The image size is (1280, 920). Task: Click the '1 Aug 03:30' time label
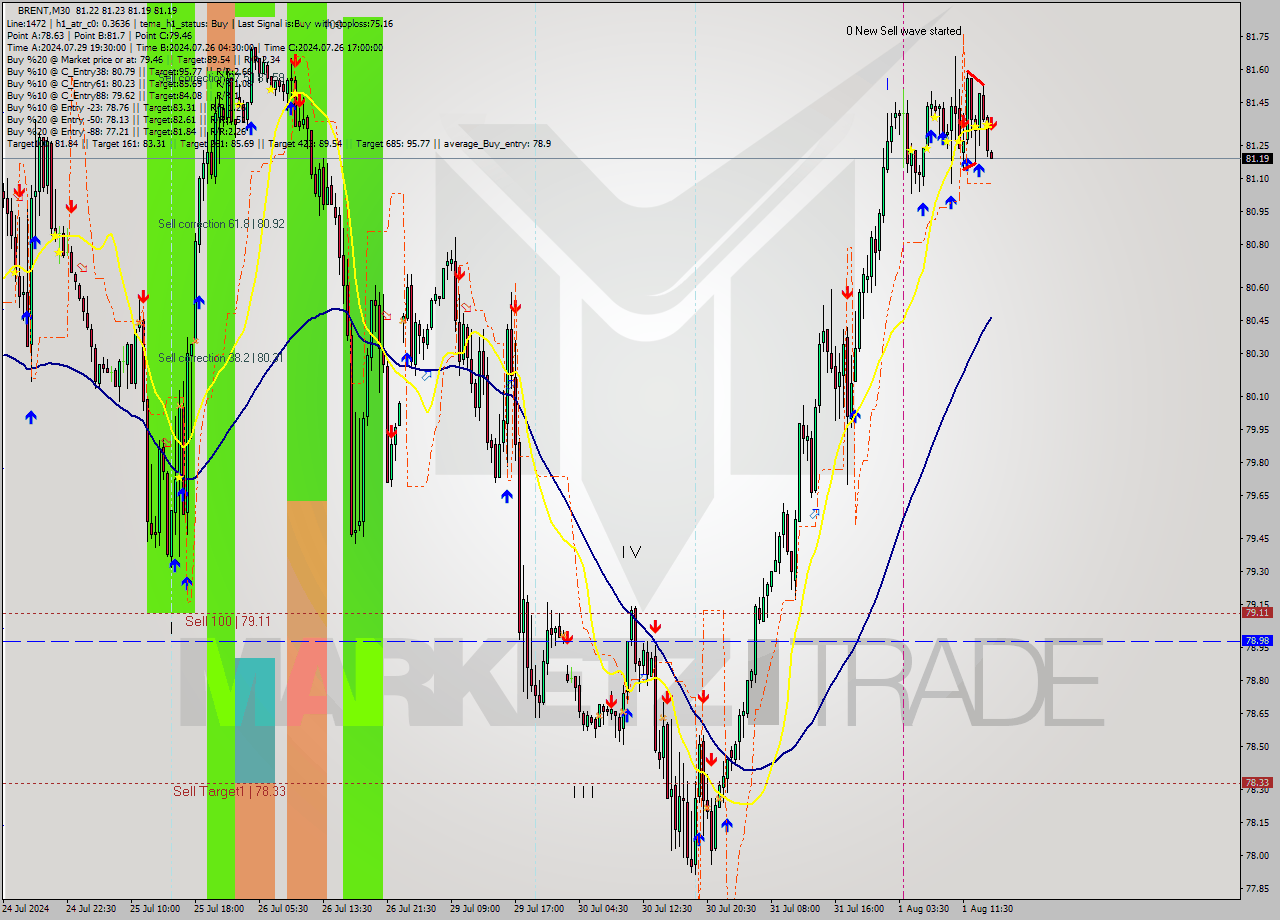tap(923, 909)
